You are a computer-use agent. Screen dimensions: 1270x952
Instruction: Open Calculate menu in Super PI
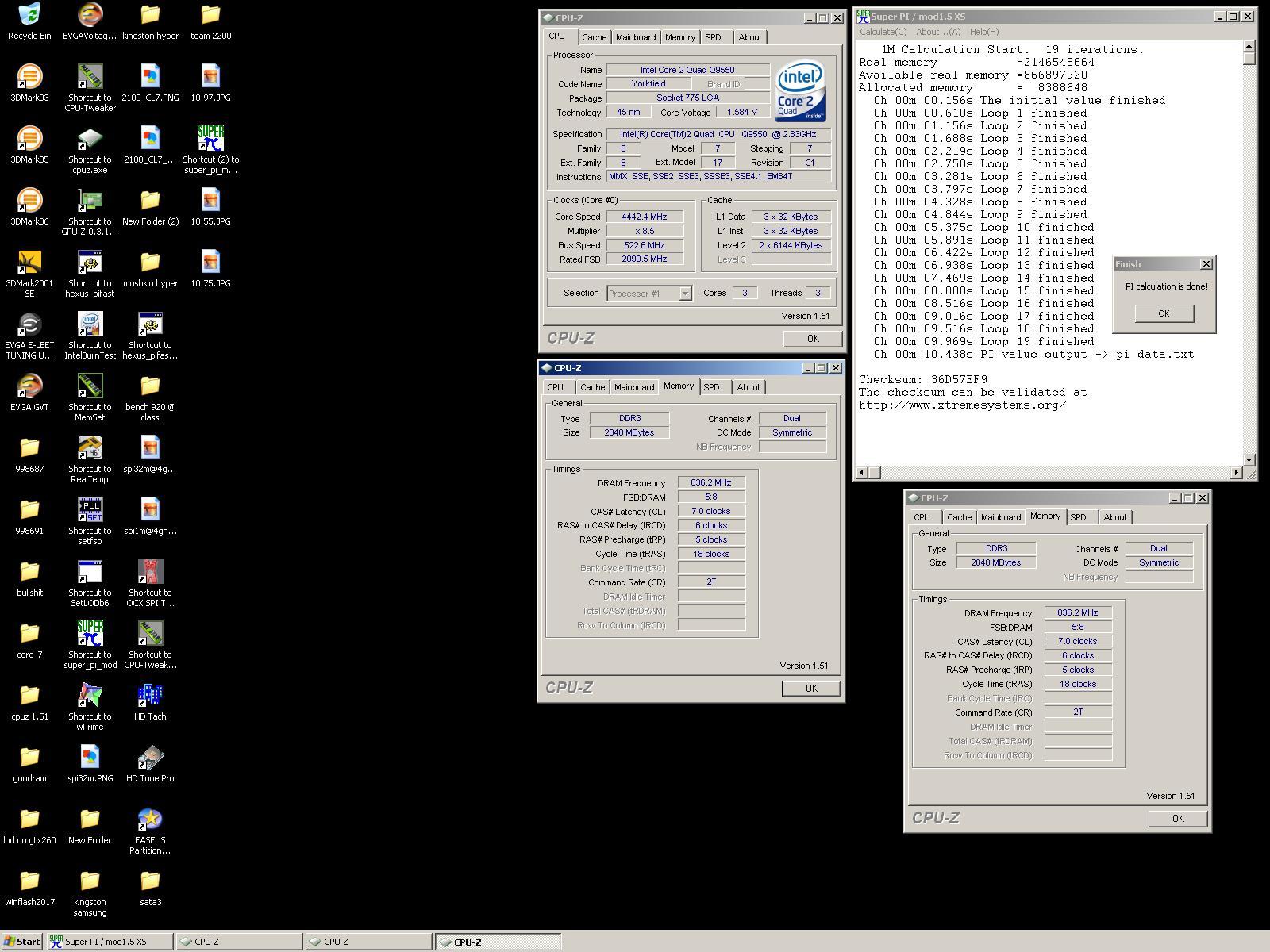point(883,32)
